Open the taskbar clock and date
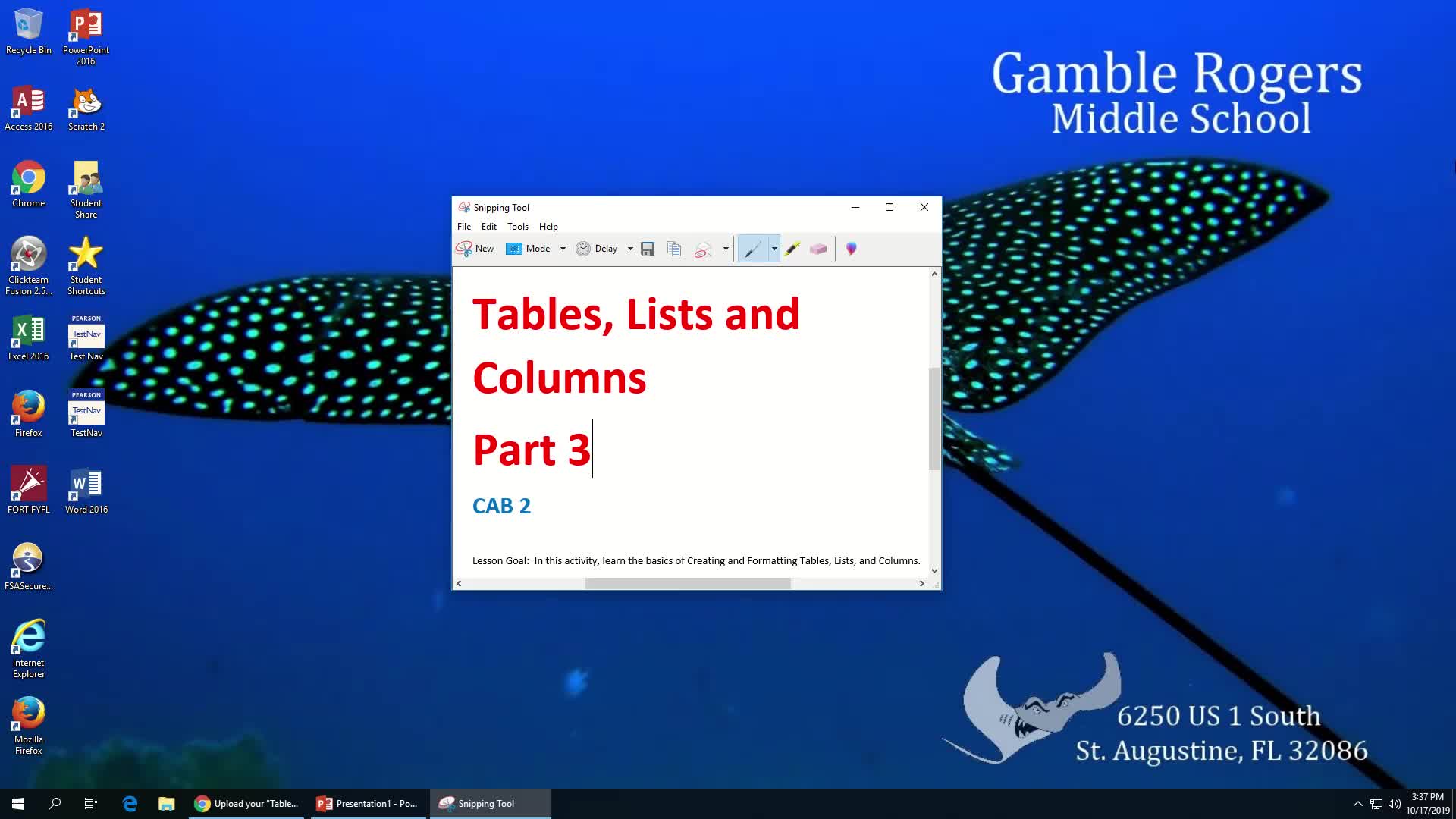 click(1428, 804)
